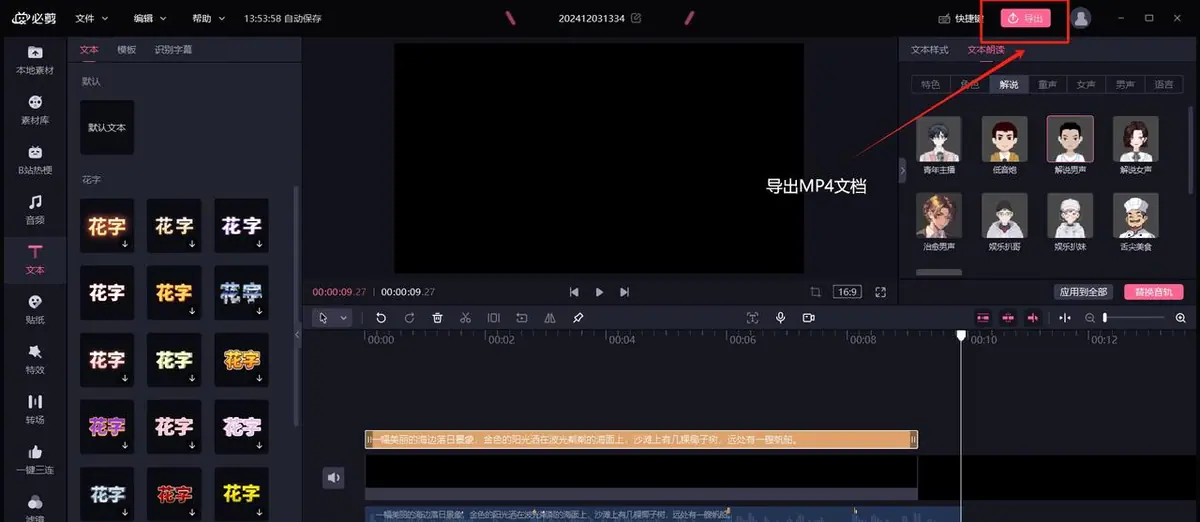The width and height of the screenshot is (1200, 522).
Task: Open the 编辑 menu
Action: tap(151, 18)
